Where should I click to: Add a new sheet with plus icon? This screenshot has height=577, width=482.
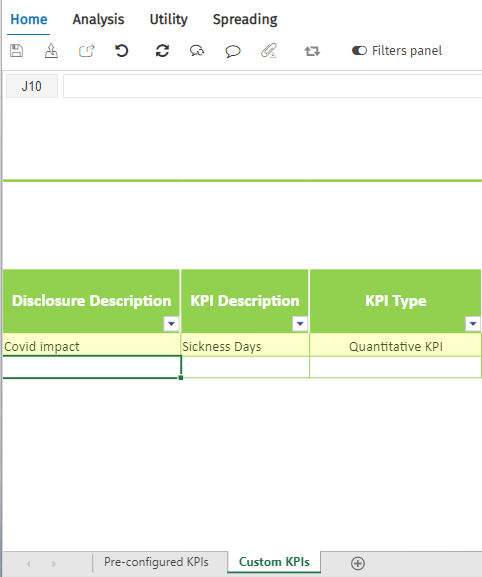coord(358,563)
